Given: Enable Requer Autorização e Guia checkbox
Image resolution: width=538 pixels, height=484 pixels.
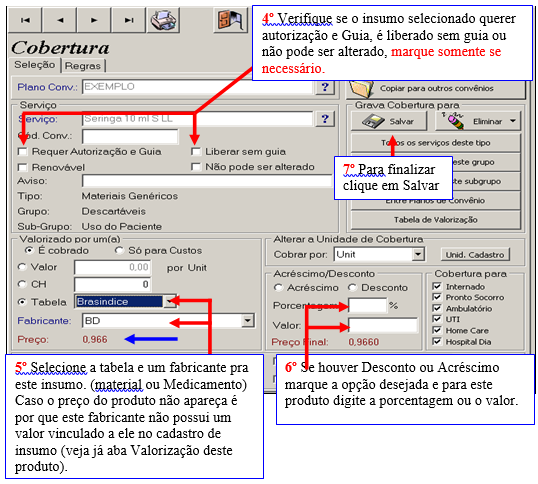Looking at the screenshot, I should (x=23, y=152).
